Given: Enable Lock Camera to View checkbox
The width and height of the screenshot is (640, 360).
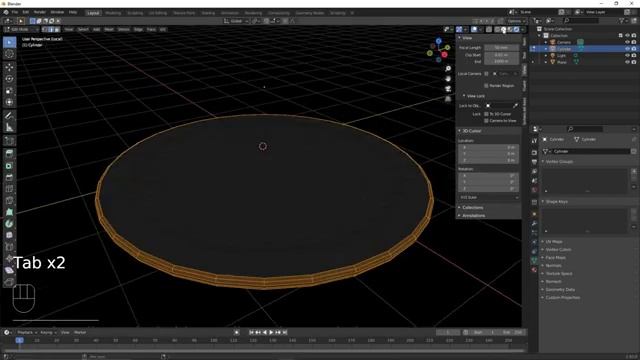Looking at the screenshot, I should [486, 121].
